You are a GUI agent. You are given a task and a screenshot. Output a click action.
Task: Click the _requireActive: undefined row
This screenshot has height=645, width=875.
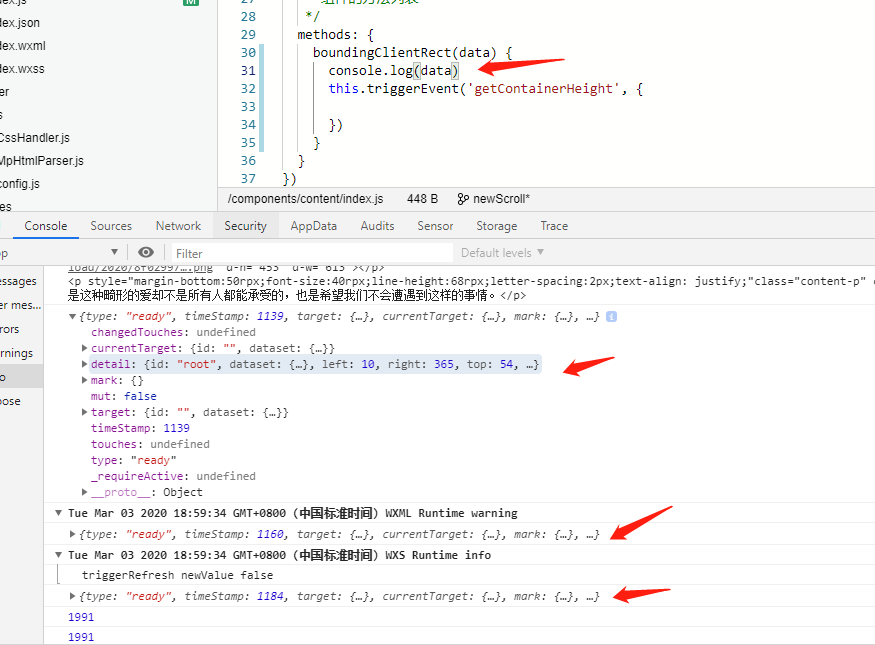(x=174, y=476)
